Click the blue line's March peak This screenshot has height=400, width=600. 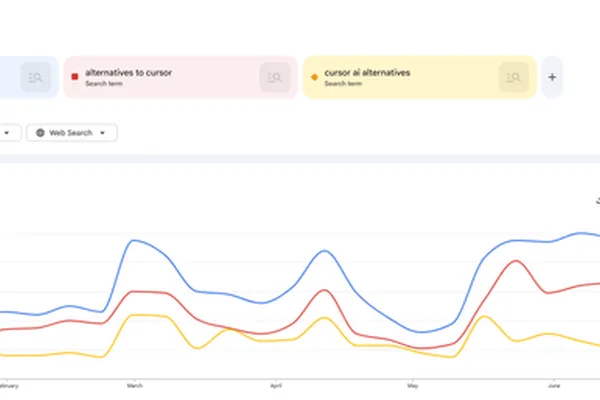(133, 240)
